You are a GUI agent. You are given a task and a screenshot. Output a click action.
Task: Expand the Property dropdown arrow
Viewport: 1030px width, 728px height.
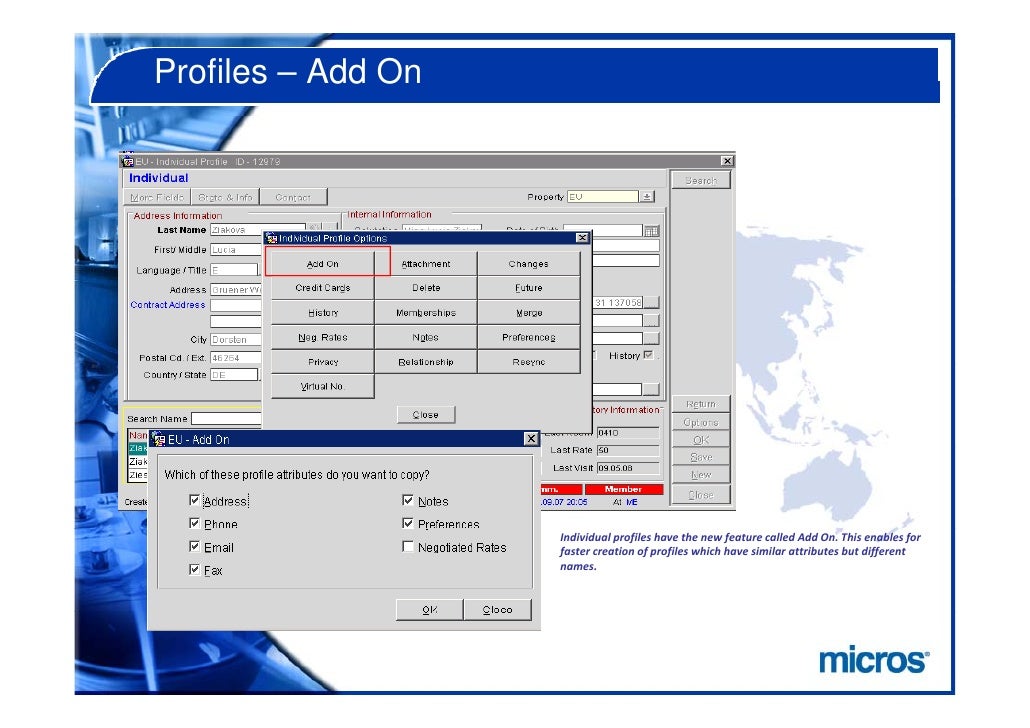[647, 197]
